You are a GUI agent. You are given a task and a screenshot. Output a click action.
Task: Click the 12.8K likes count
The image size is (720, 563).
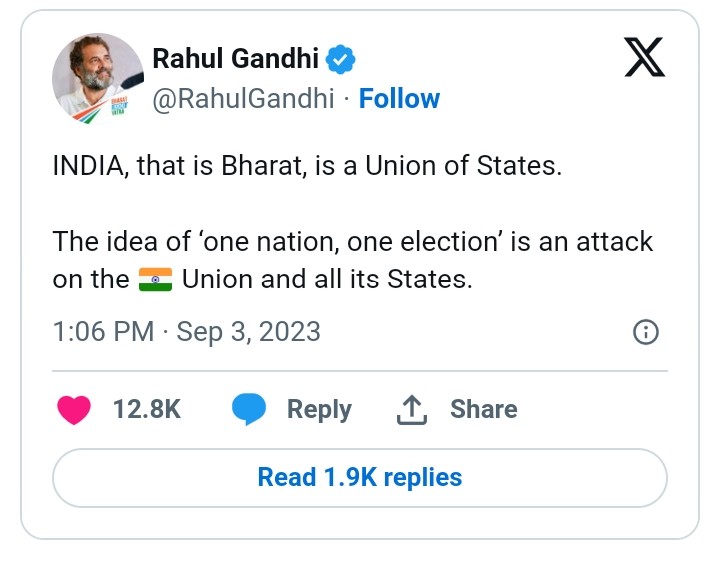[147, 409]
